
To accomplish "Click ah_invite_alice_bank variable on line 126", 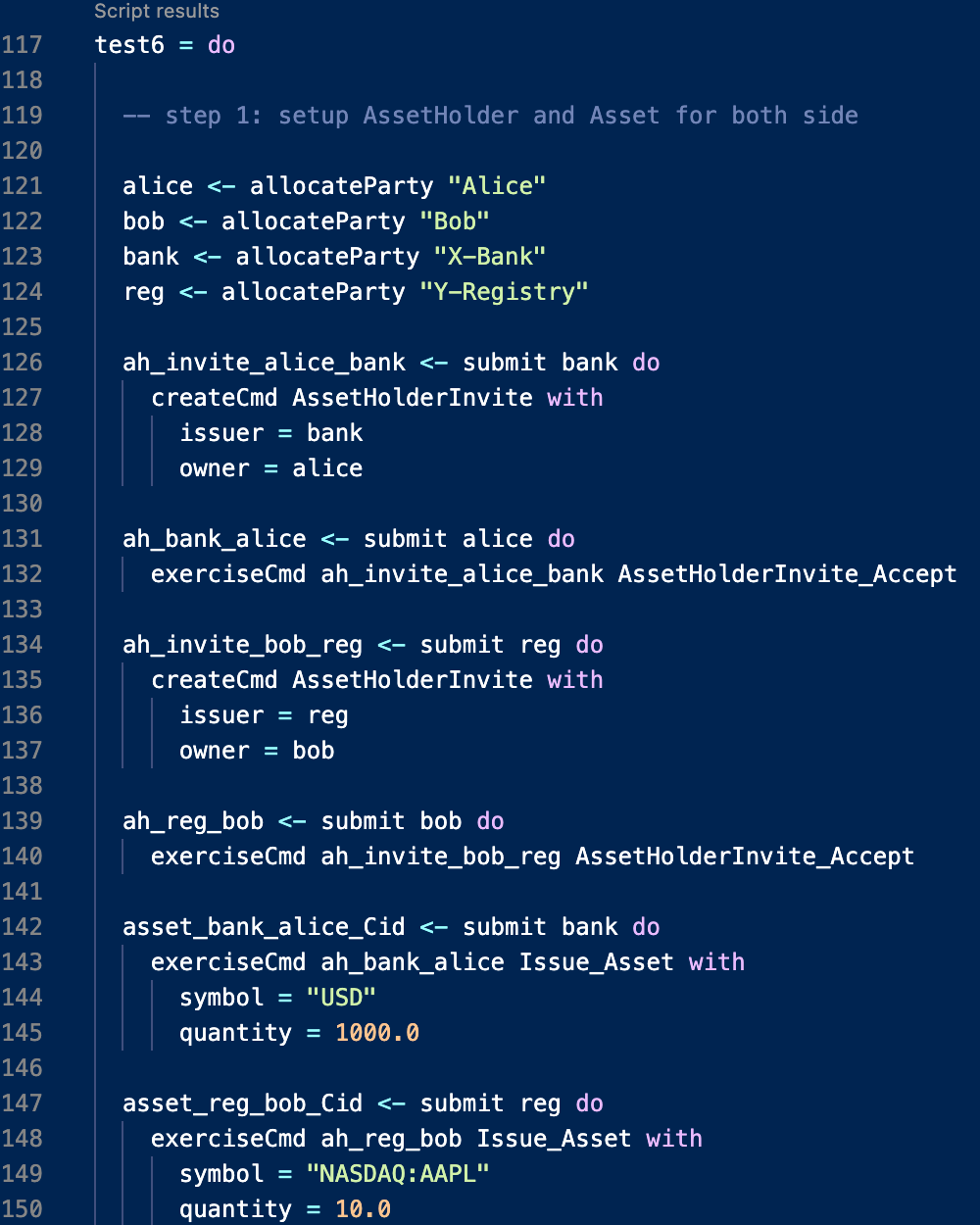I will pyautogui.click(x=264, y=363).
